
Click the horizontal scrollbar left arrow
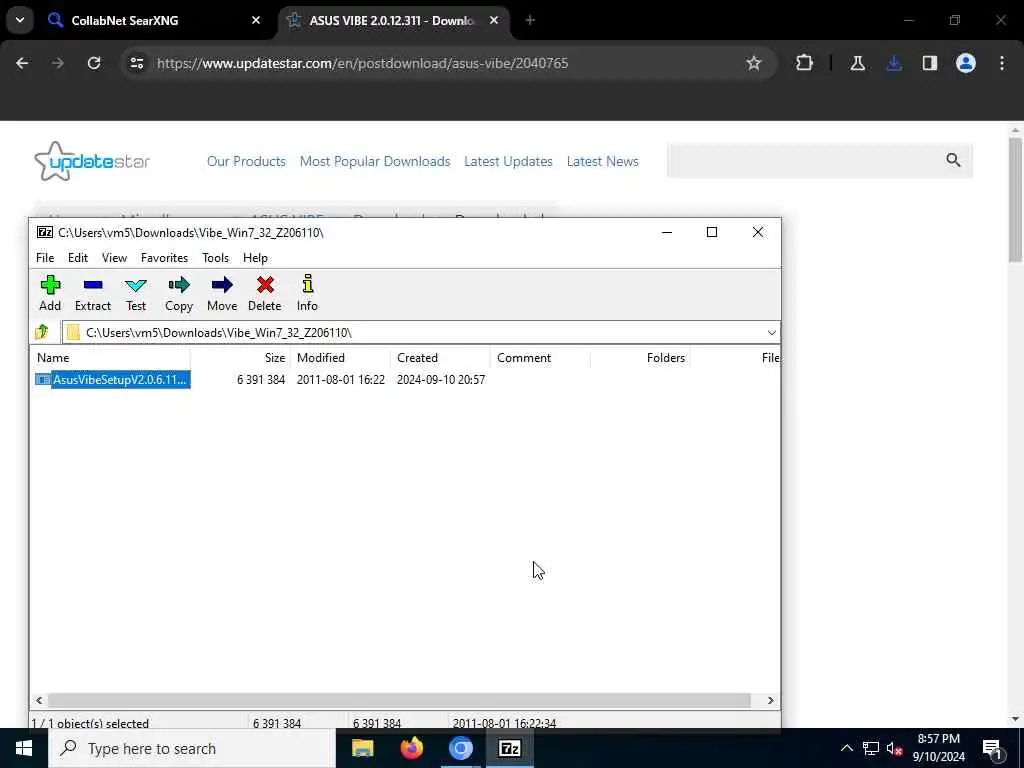point(39,701)
